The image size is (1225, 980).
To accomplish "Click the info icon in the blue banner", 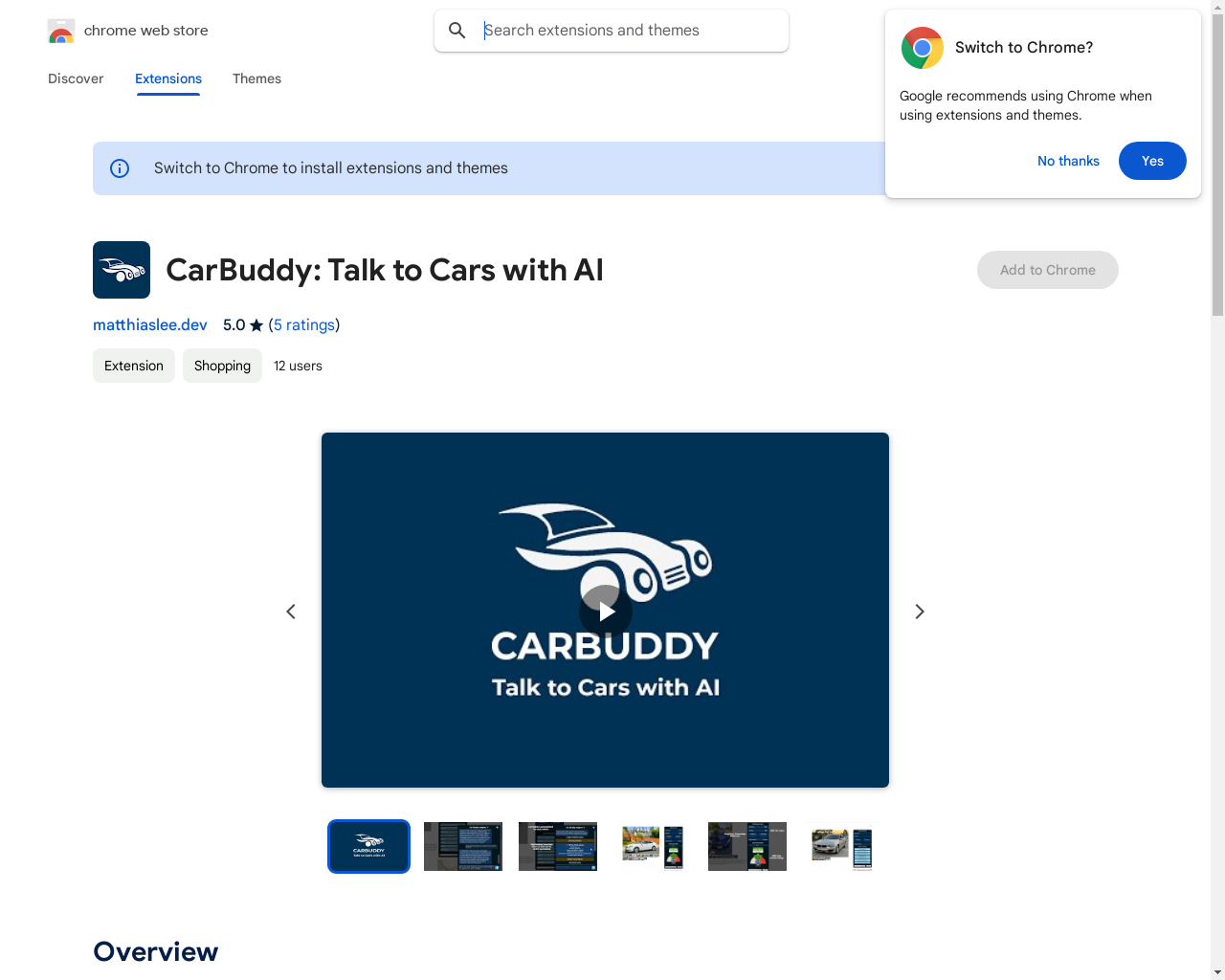I will pyautogui.click(x=120, y=168).
